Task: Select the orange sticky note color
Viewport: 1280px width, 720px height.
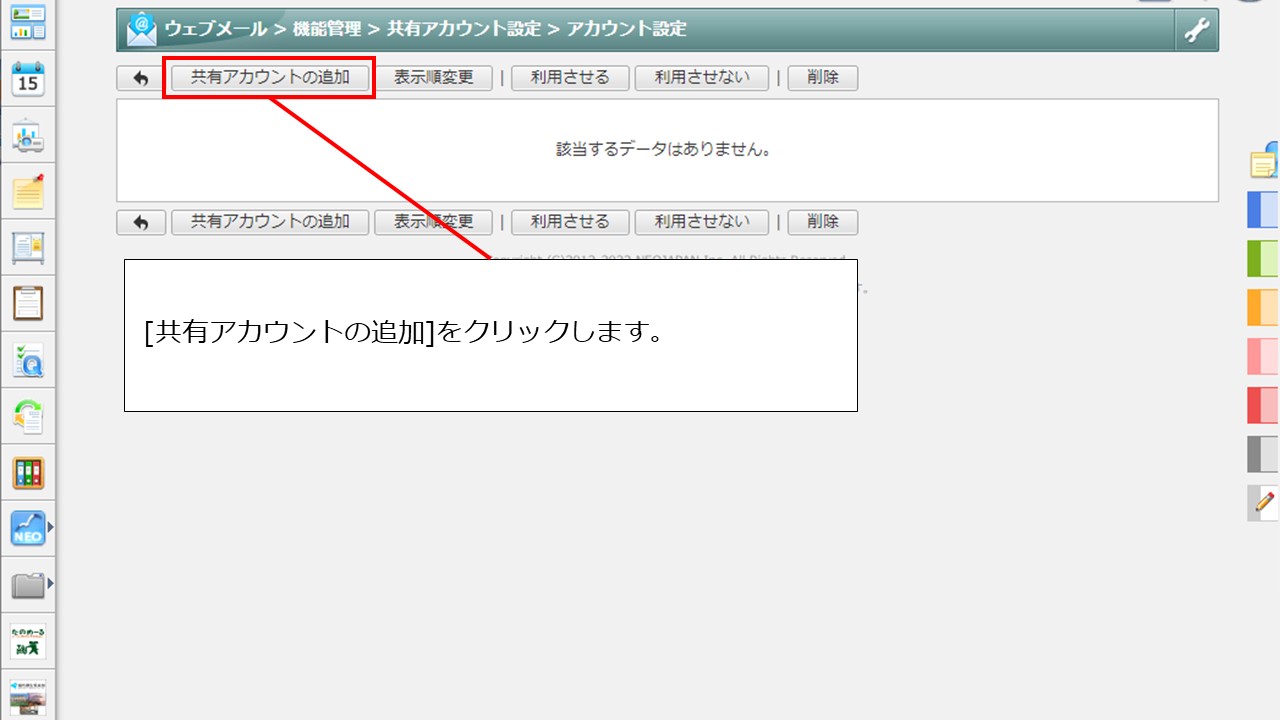Action: pyautogui.click(x=1263, y=307)
